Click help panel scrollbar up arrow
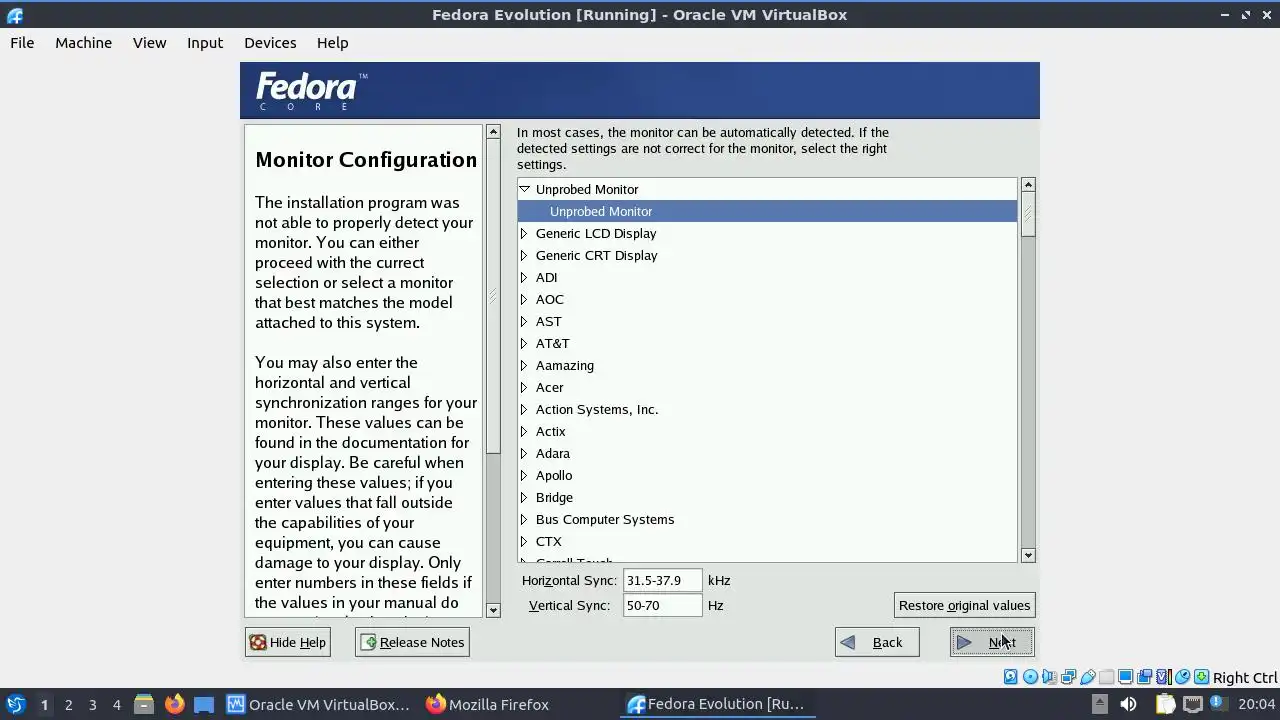1280x720 pixels. [x=493, y=132]
